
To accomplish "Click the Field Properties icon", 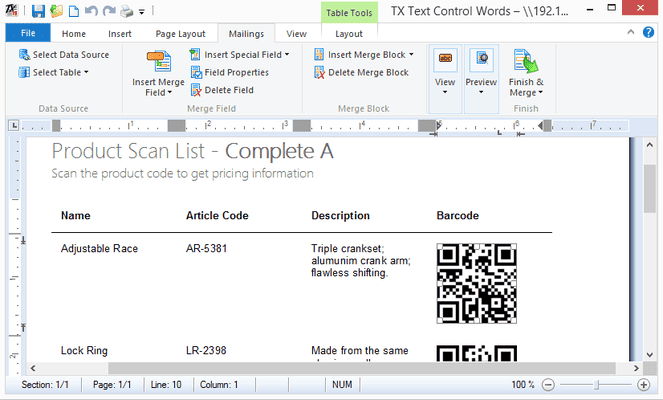I will point(195,72).
